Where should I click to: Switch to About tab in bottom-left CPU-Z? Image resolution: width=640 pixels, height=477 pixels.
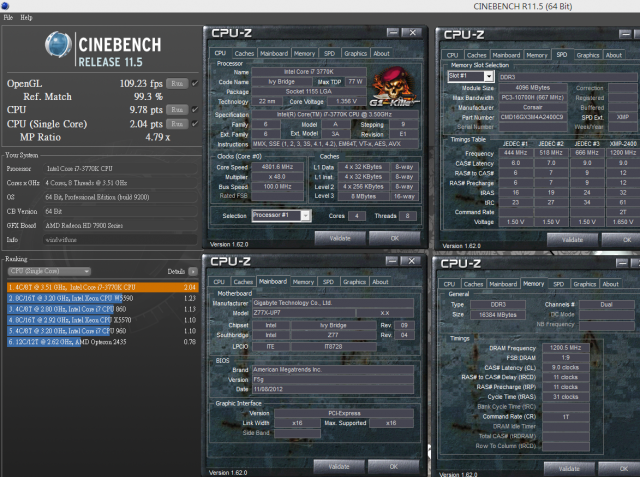point(380,282)
